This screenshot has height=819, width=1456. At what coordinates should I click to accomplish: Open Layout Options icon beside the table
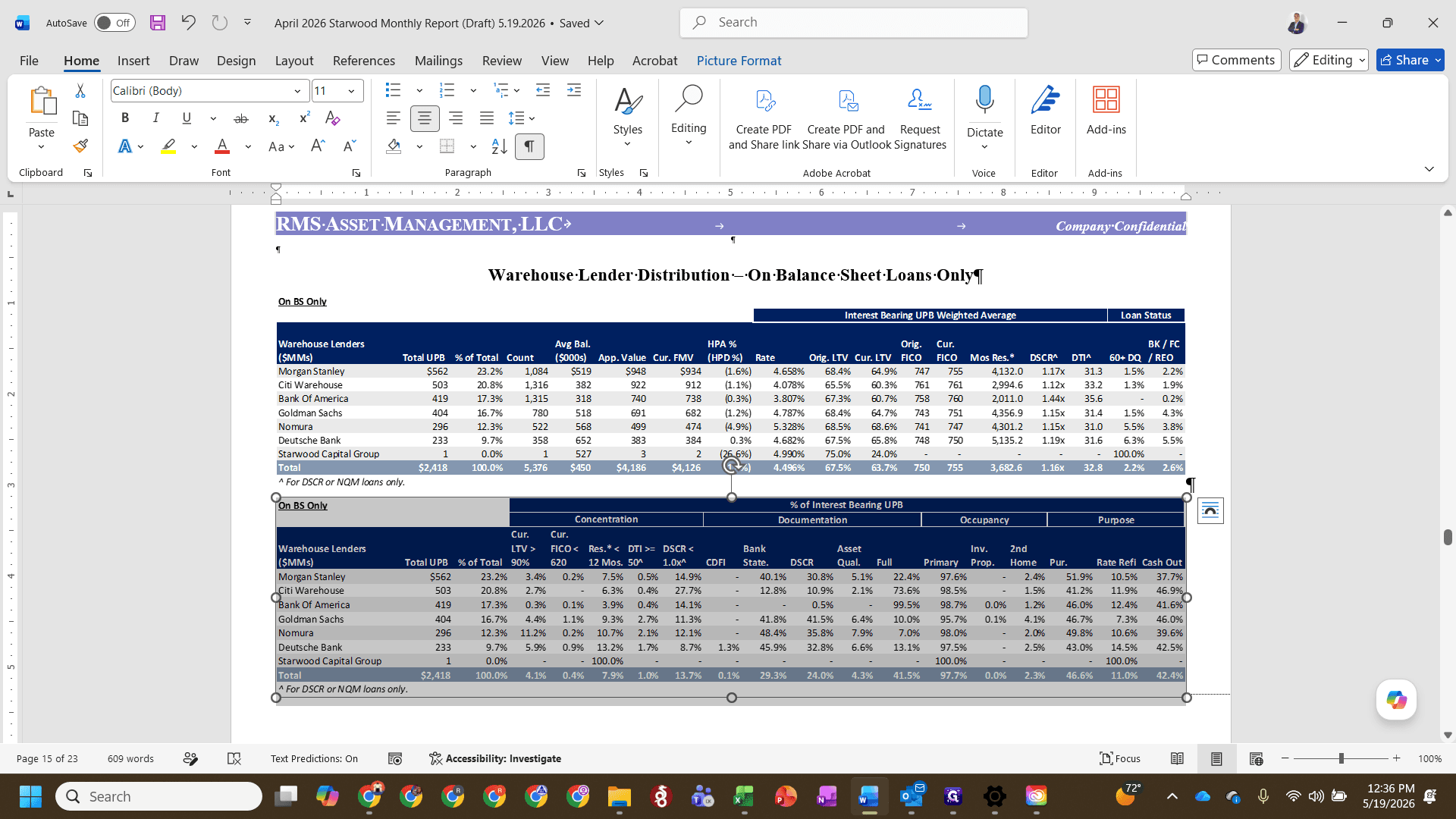tap(1210, 511)
